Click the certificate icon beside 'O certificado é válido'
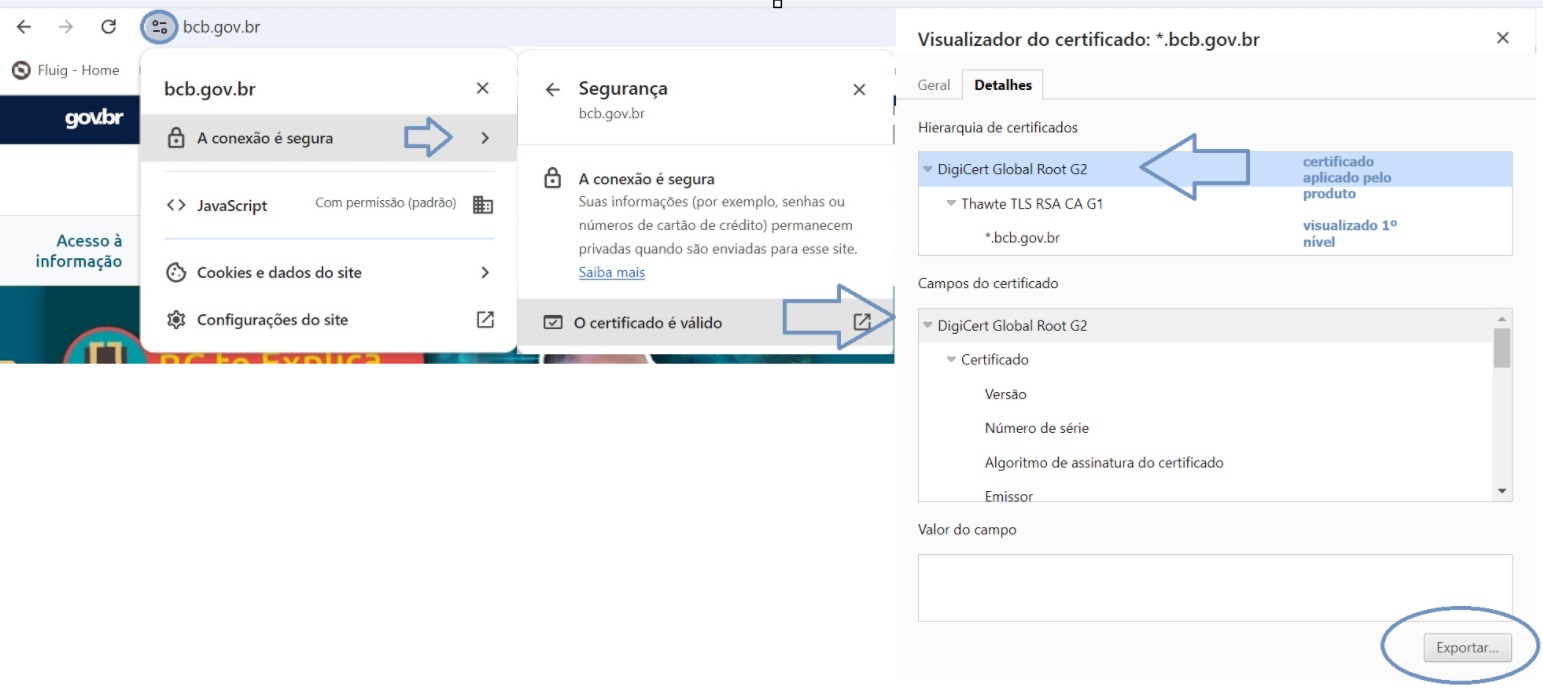 552,323
